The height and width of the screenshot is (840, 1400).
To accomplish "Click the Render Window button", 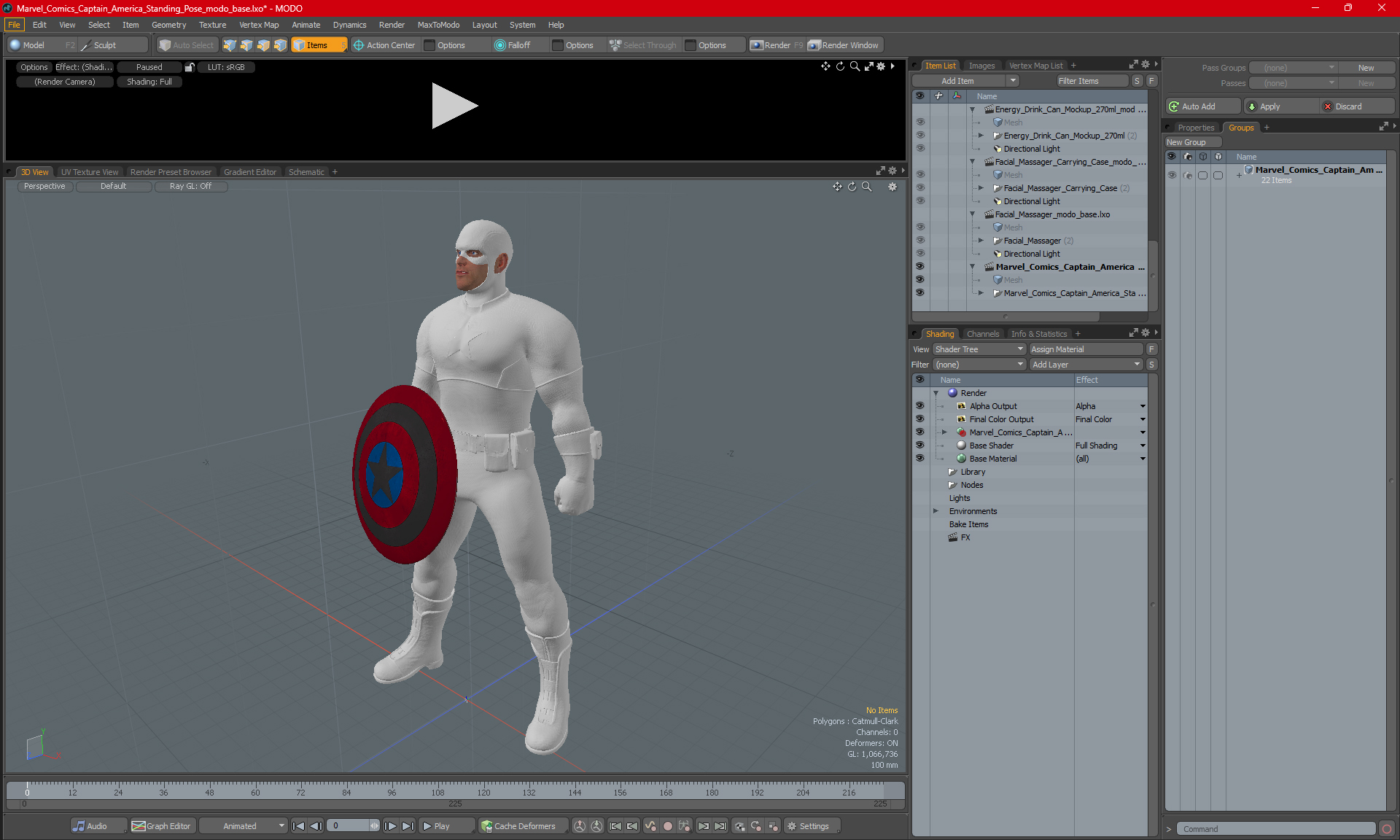I will click(844, 45).
